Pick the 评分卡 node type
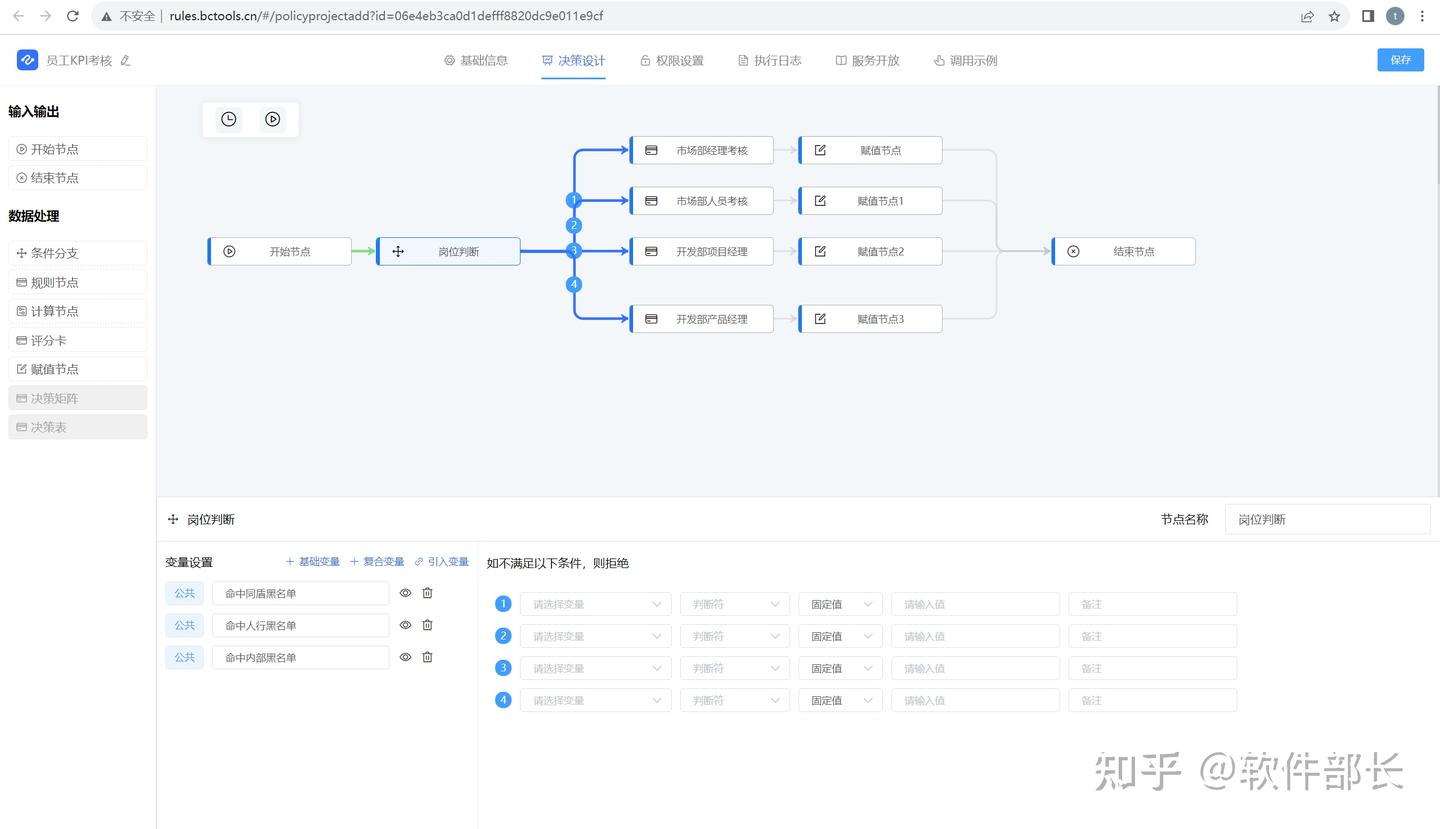 77,339
